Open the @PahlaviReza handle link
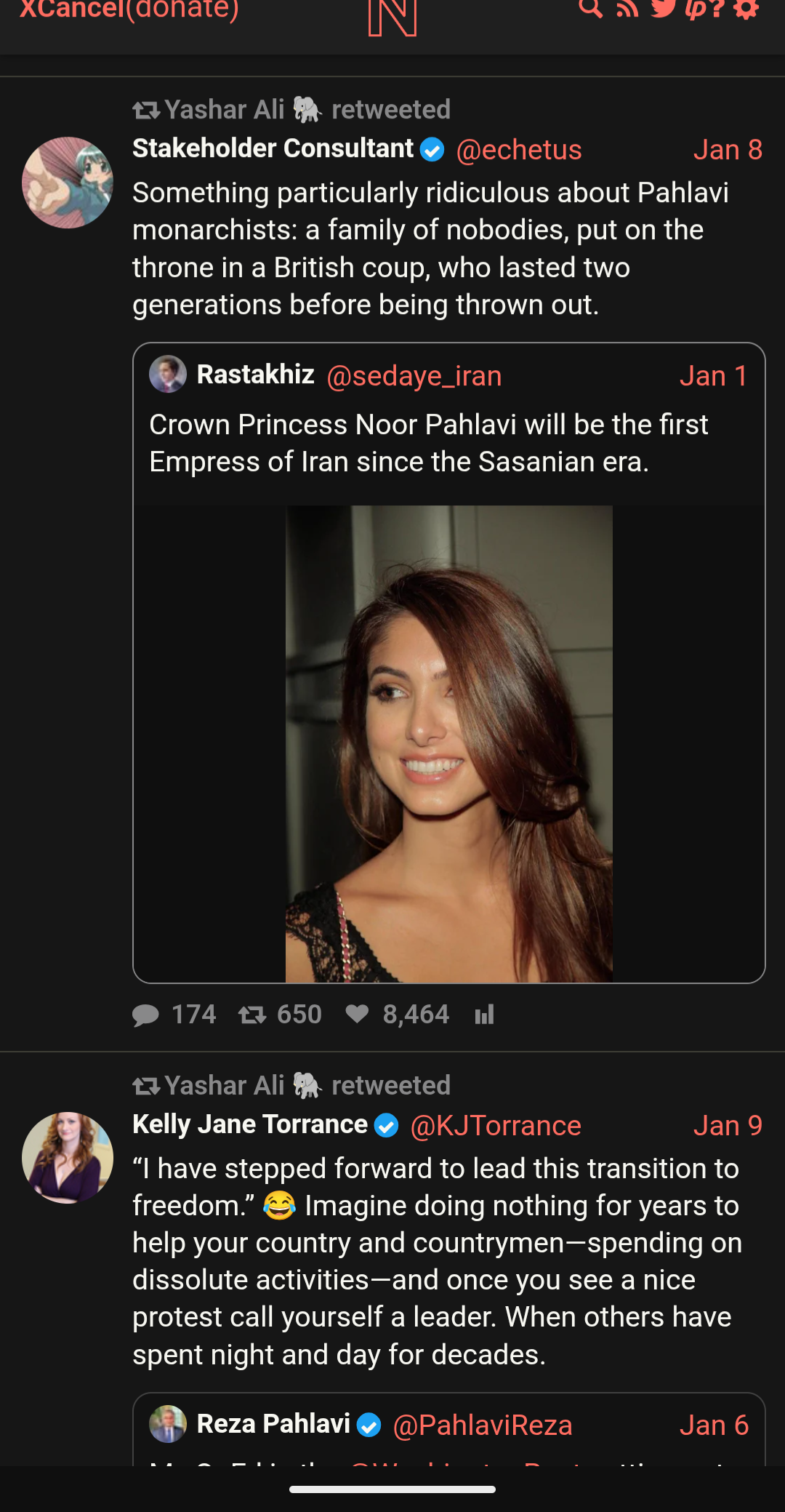Screen dimensions: 785x1512 (x=483, y=1425)
